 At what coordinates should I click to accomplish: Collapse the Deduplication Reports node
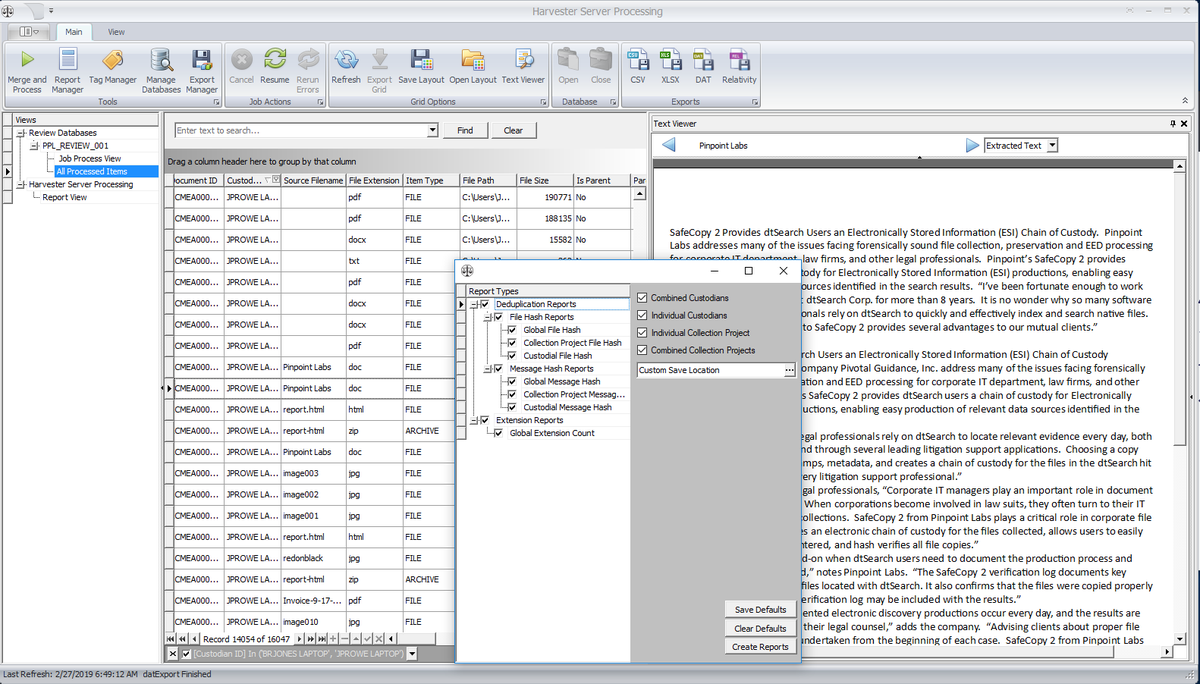click(x=474, y=304)
